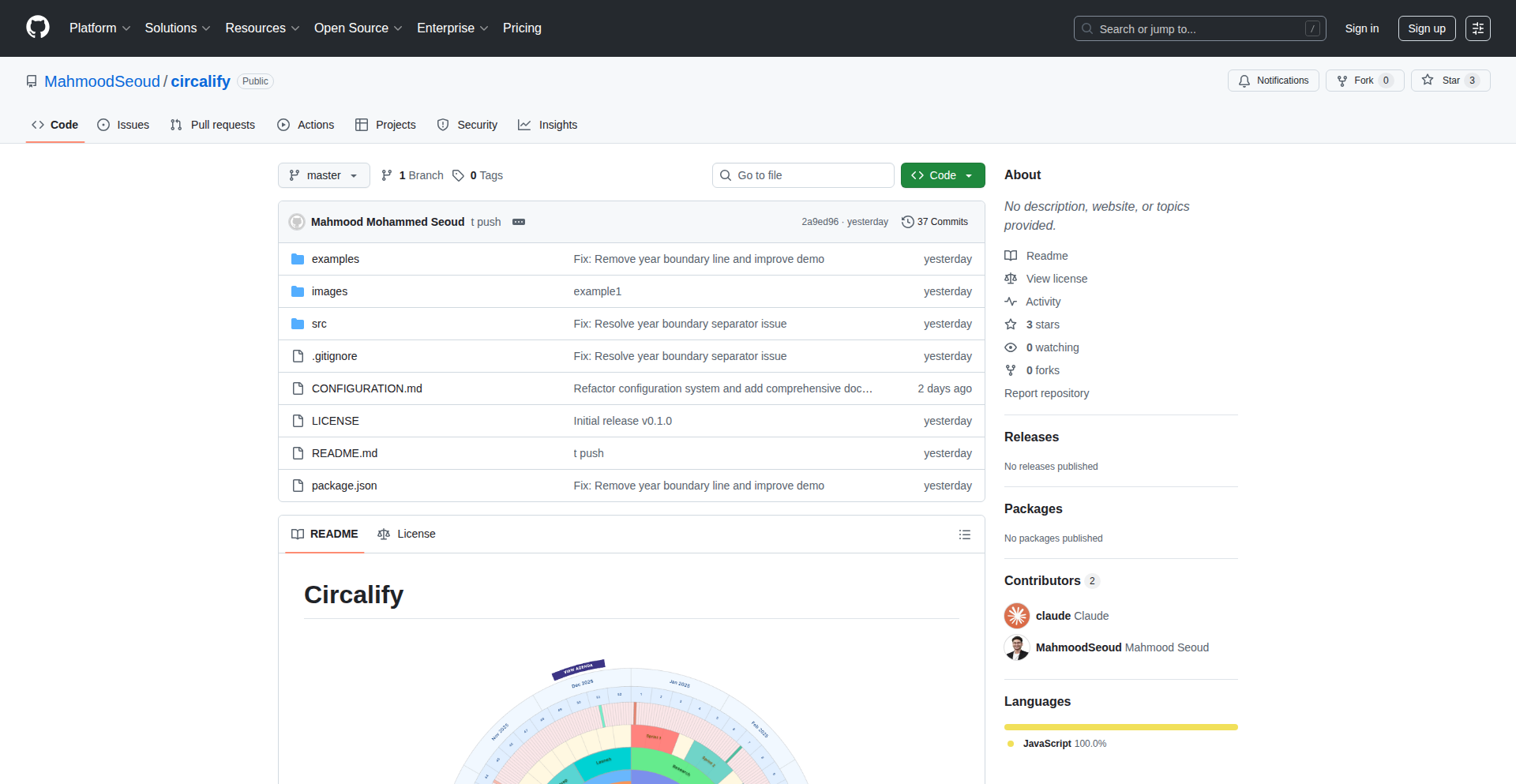Open the master branch selector dropdown
Screen dimensions: 1516x784
(x=324, y=175)
